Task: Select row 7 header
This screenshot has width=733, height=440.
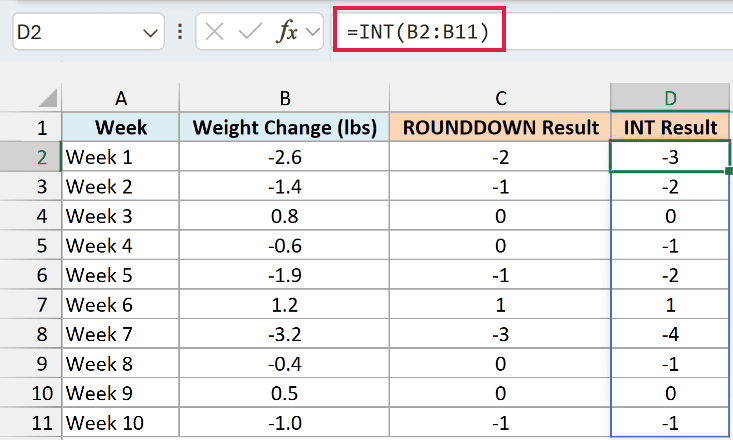Action: click(31, 304)
